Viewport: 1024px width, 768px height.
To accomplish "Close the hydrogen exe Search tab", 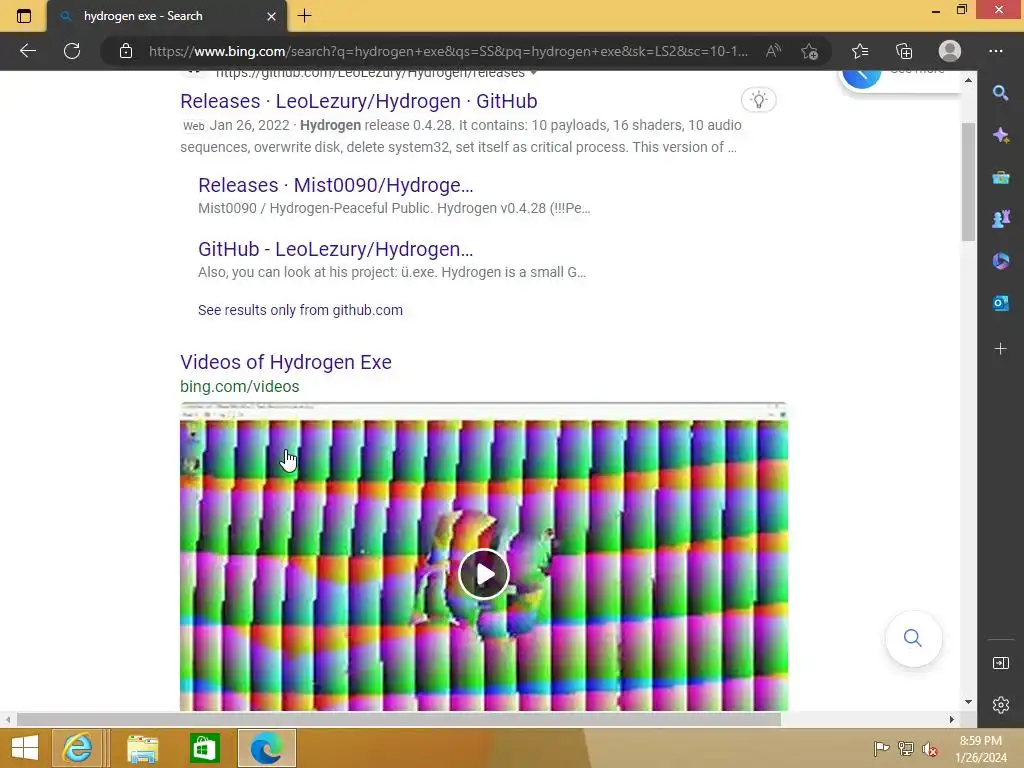I will point(271,16).
